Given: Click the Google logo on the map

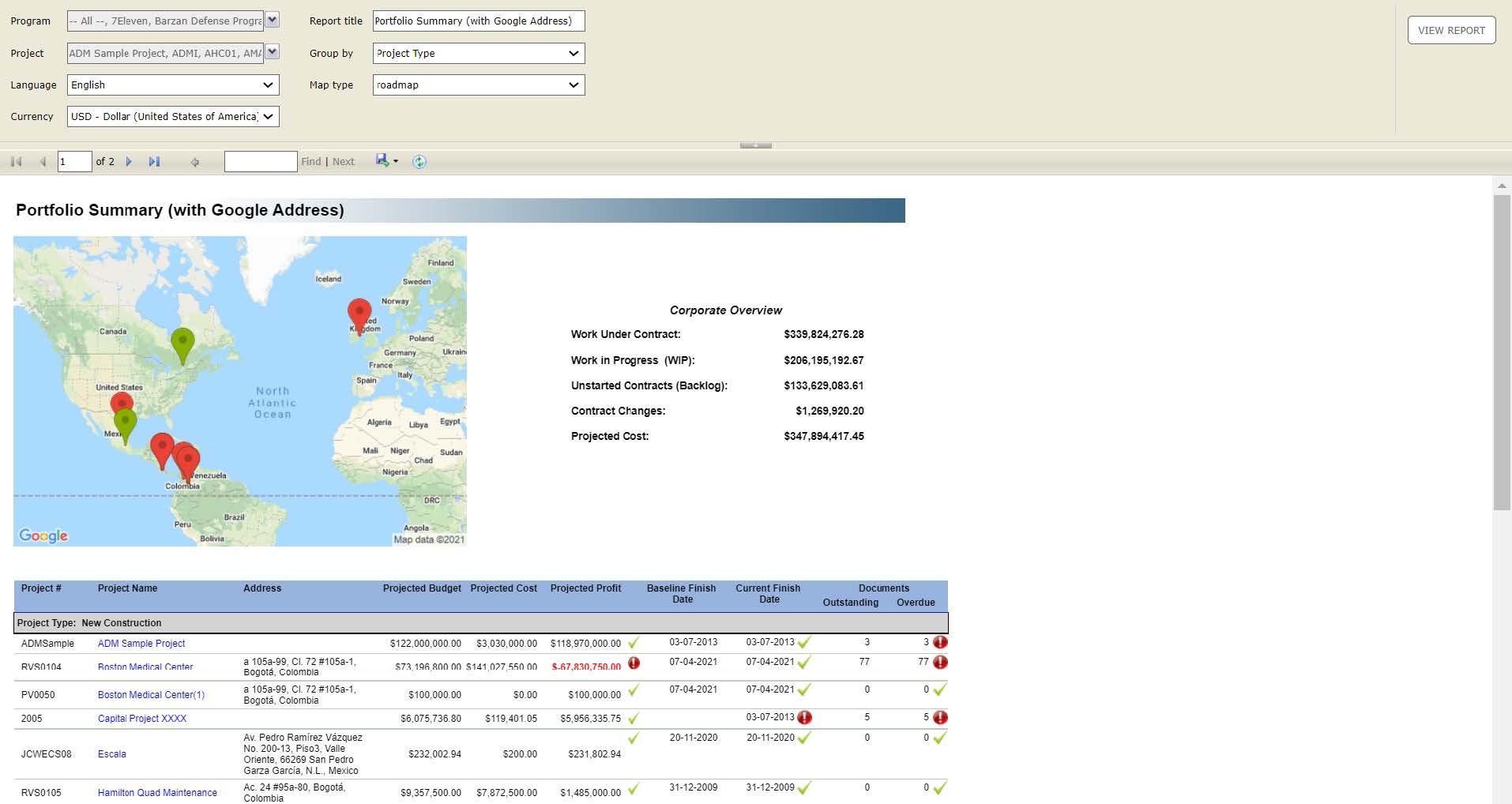Looking at the screenshot, I should pyautogui.click(x=43, y=535).
